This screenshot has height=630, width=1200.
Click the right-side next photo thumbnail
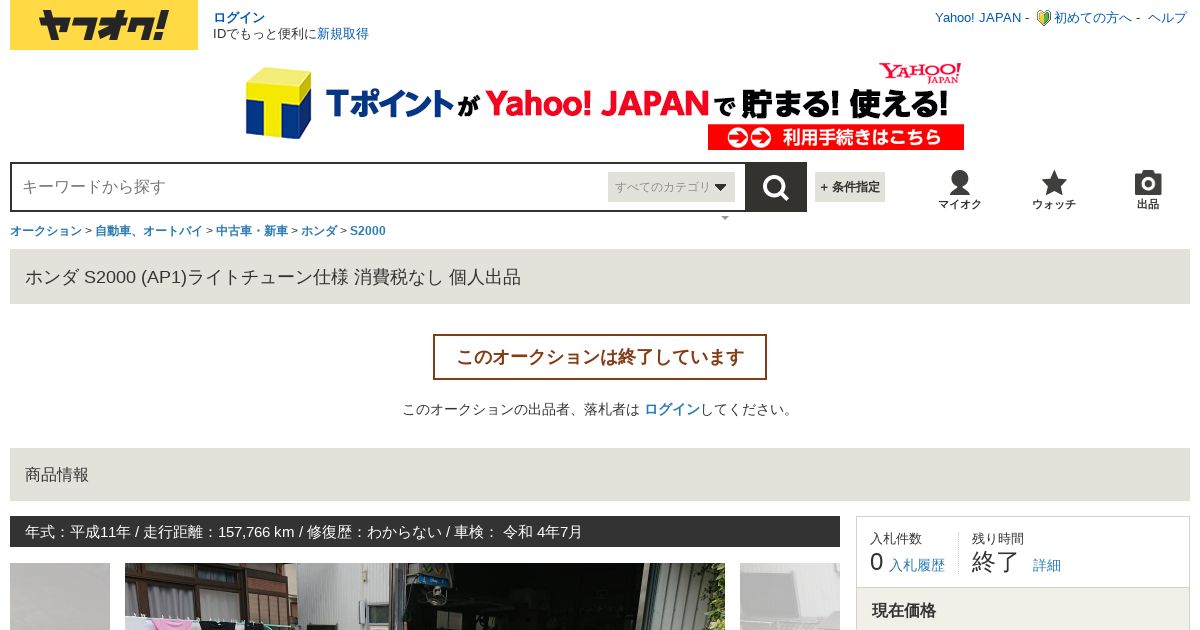(790, 596)
